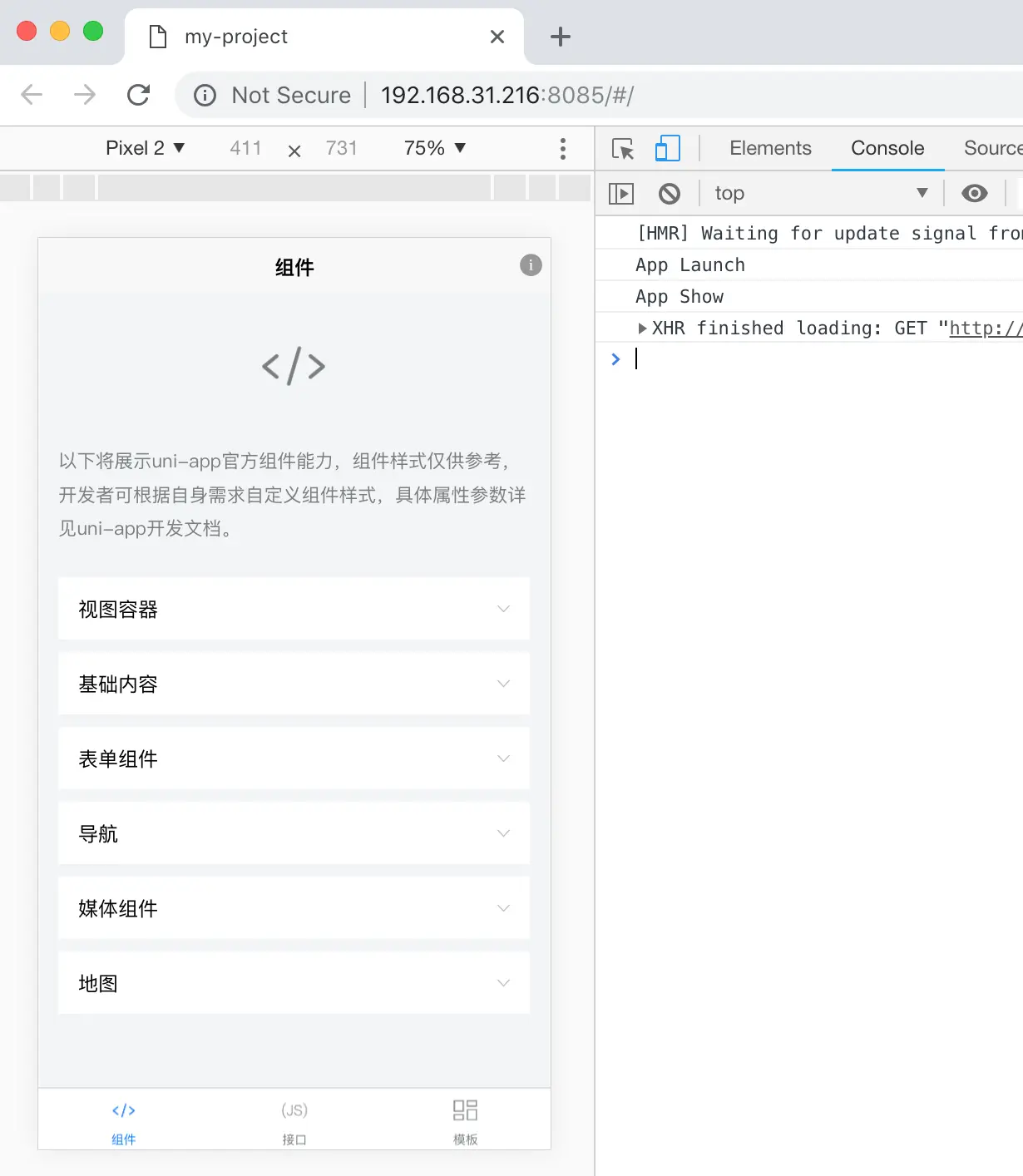Toggle the device toolbar icon
1023x1176 pixels.
(x=667, y=148)
